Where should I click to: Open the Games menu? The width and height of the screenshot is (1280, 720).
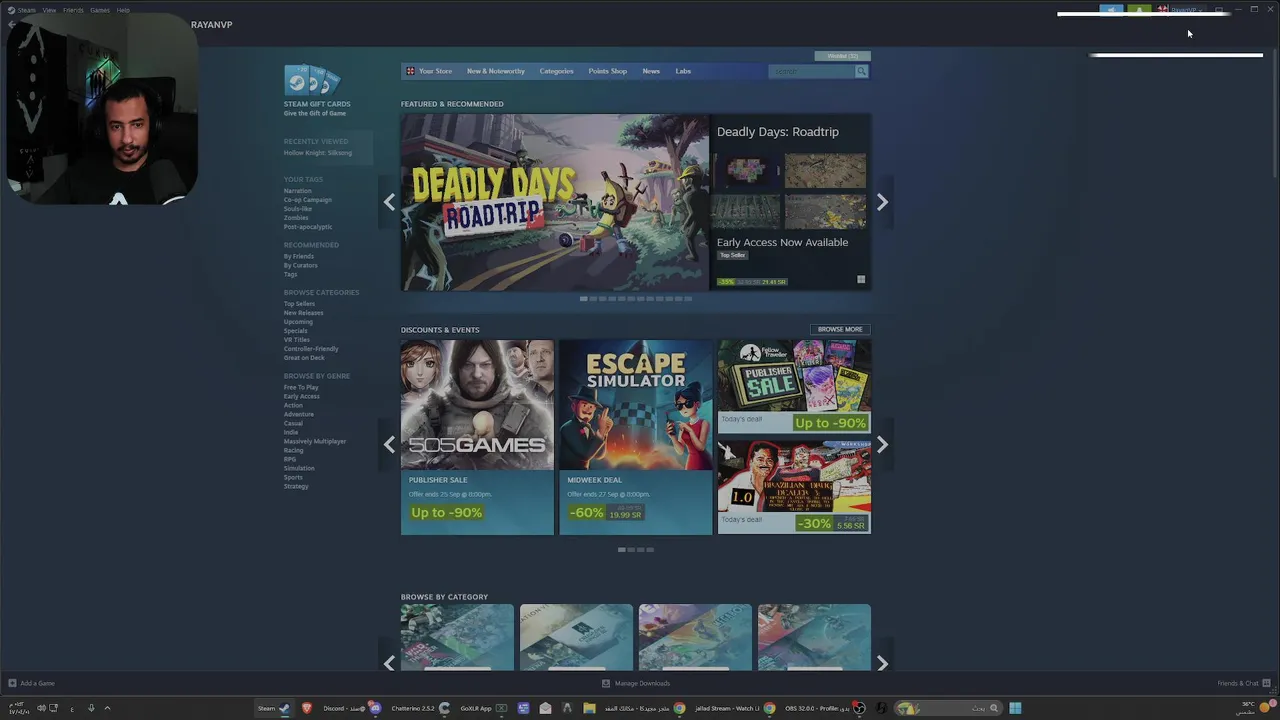tap(100, 10)
